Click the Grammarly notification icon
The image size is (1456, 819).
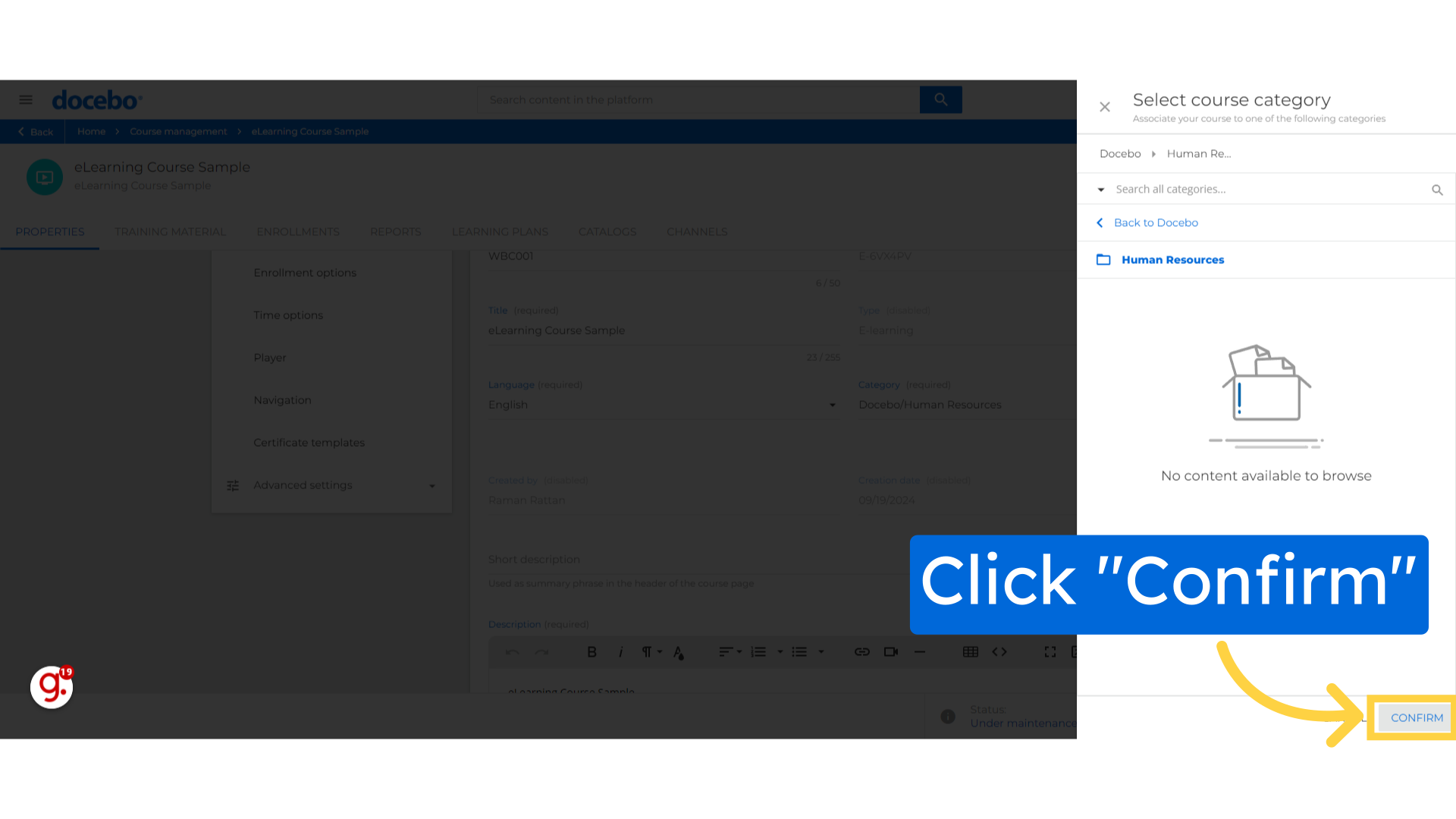[51, 687]
